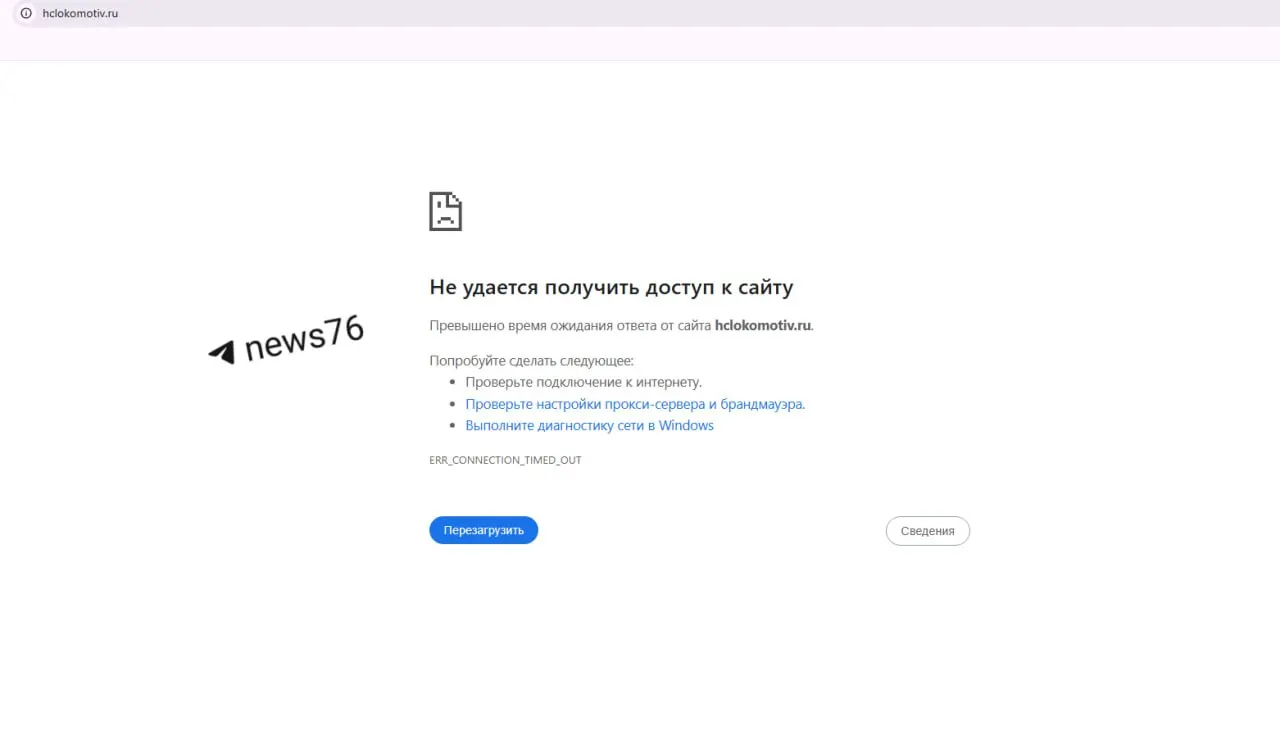Click the ERR_CONNECTION_TIMED_OUT error code

(505, 460)
